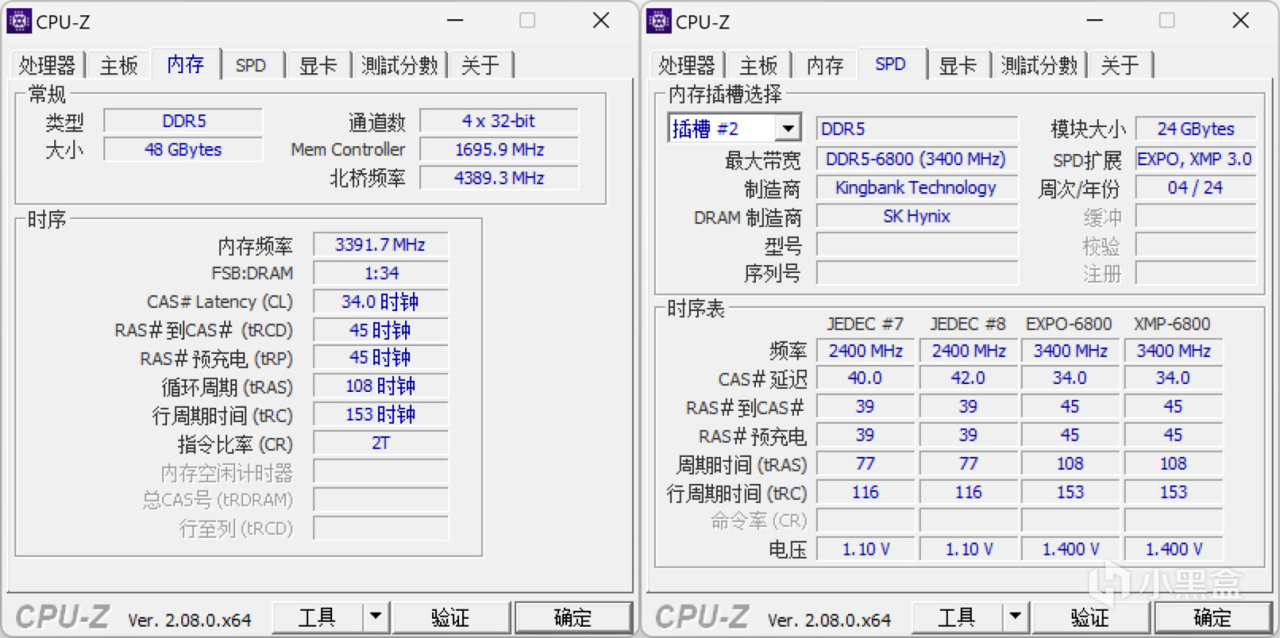Select the 内存 tab in left window

186,63
